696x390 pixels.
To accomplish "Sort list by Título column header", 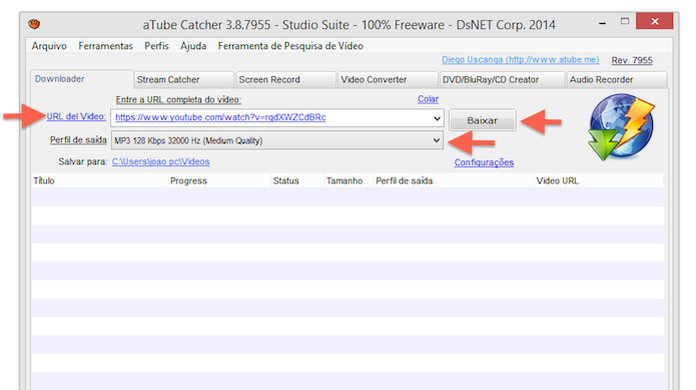I will coord(100,181).
